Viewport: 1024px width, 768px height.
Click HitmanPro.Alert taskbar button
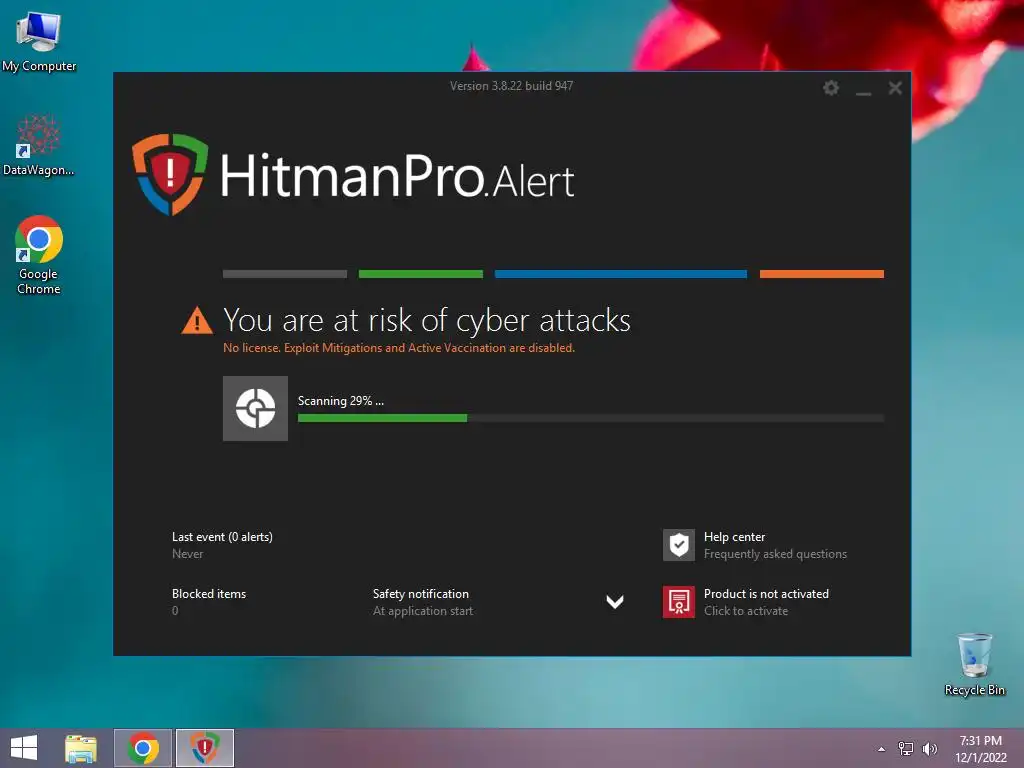(x=204, y=748)
